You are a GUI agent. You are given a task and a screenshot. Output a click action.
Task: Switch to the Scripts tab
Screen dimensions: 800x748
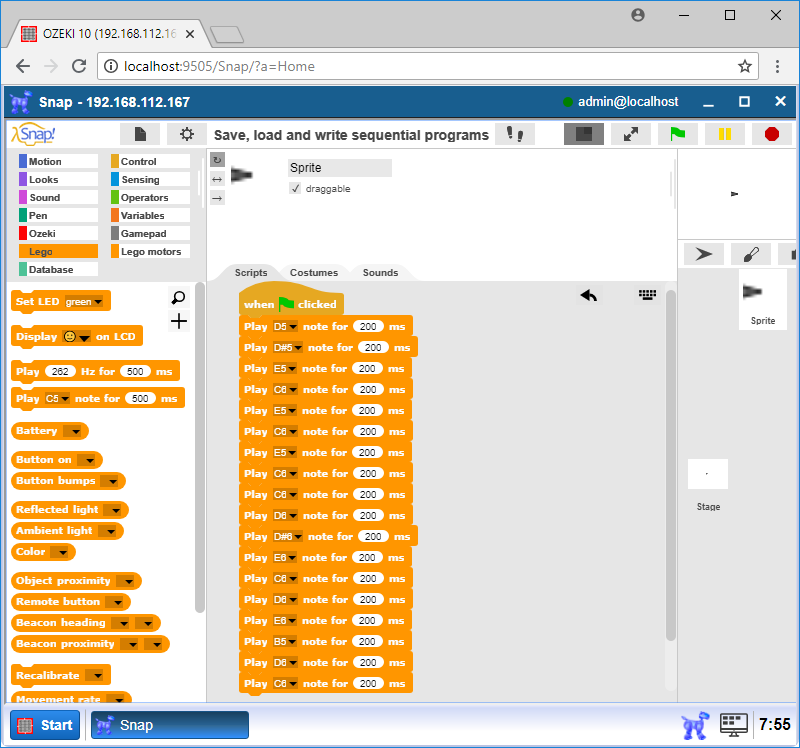(x=251, y=272)
